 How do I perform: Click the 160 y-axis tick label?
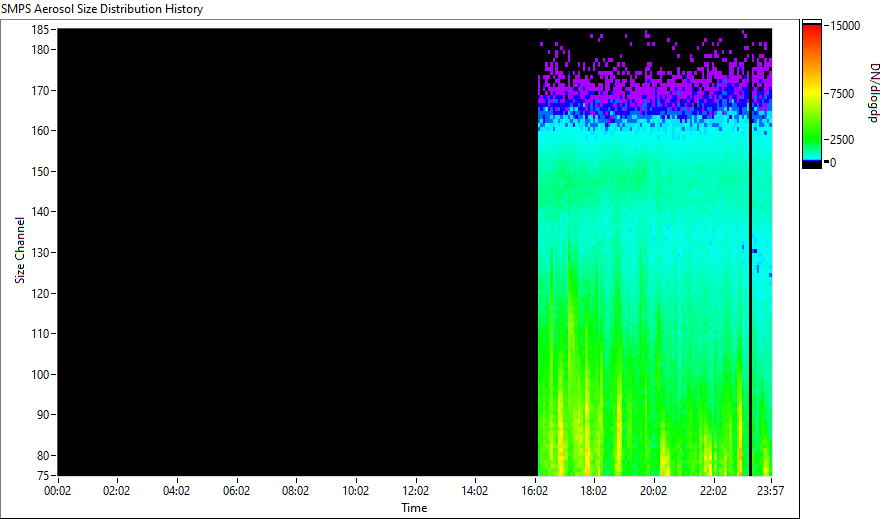coord(40,130)
